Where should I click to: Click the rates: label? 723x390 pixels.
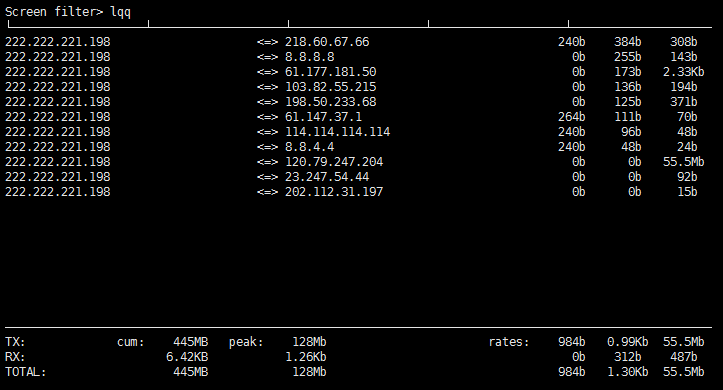[509, 342]
